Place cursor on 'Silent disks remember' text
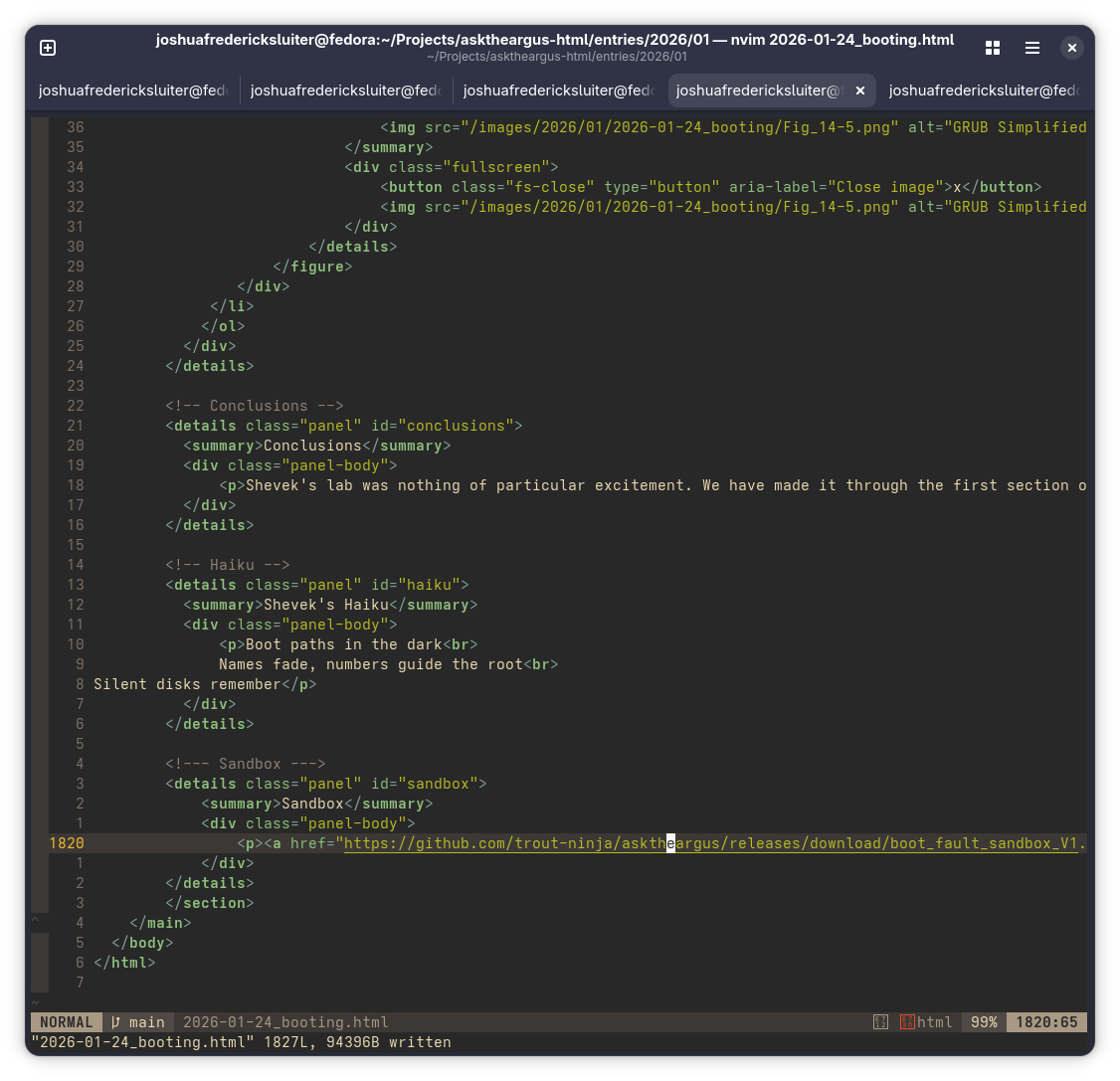The height and width of the screenshot is (1081, 1120). 187,684
